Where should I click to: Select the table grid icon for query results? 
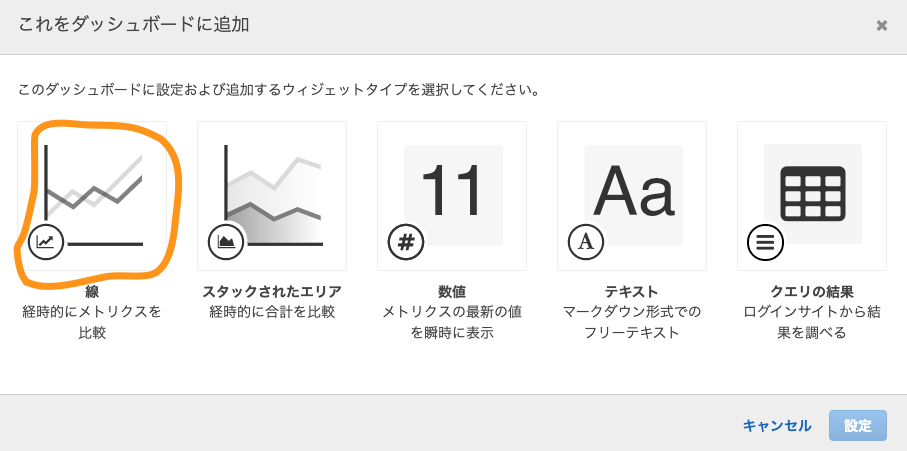tap(813, 194)
